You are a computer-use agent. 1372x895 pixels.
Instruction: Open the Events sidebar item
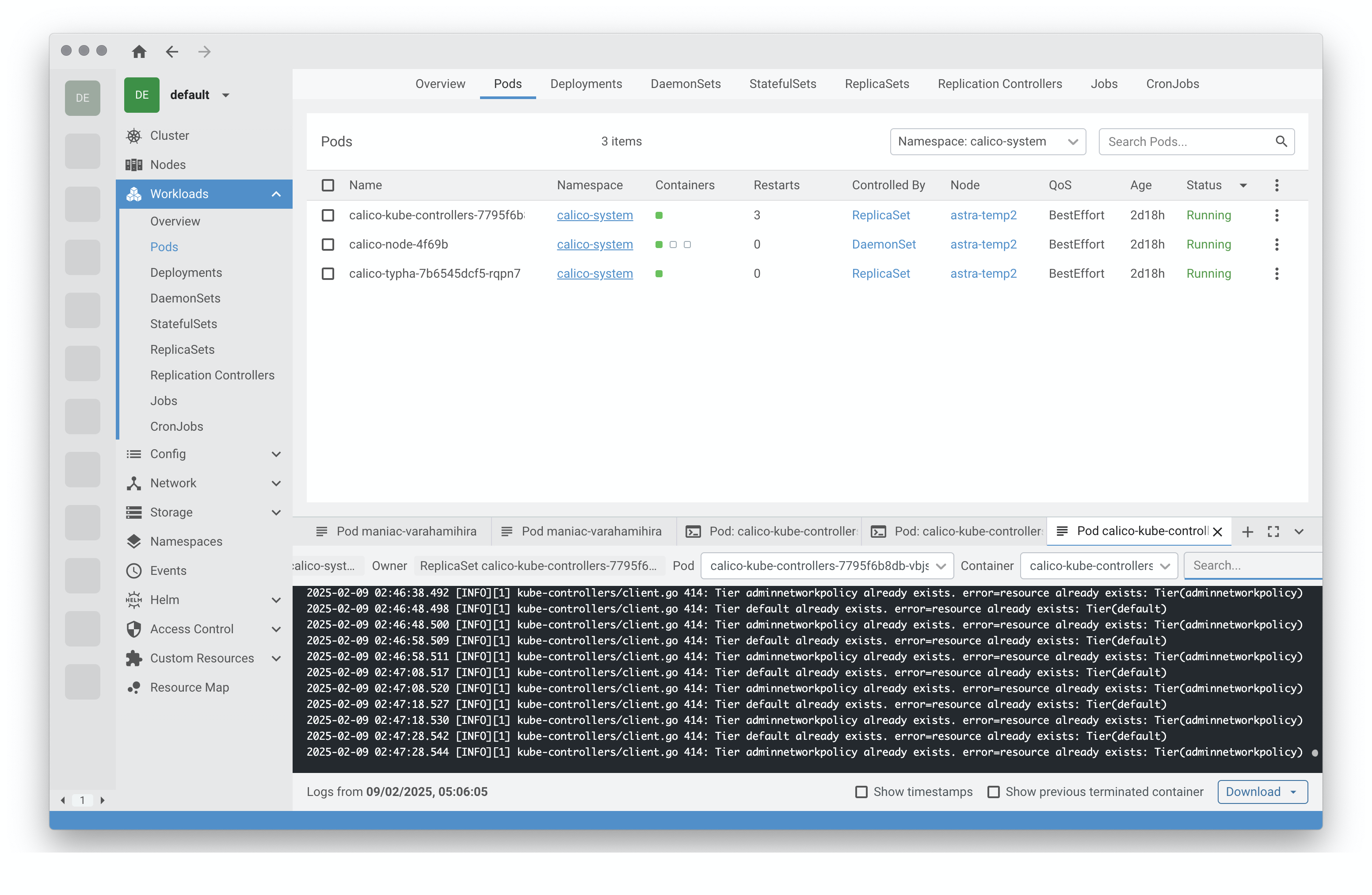click(168, 570)
